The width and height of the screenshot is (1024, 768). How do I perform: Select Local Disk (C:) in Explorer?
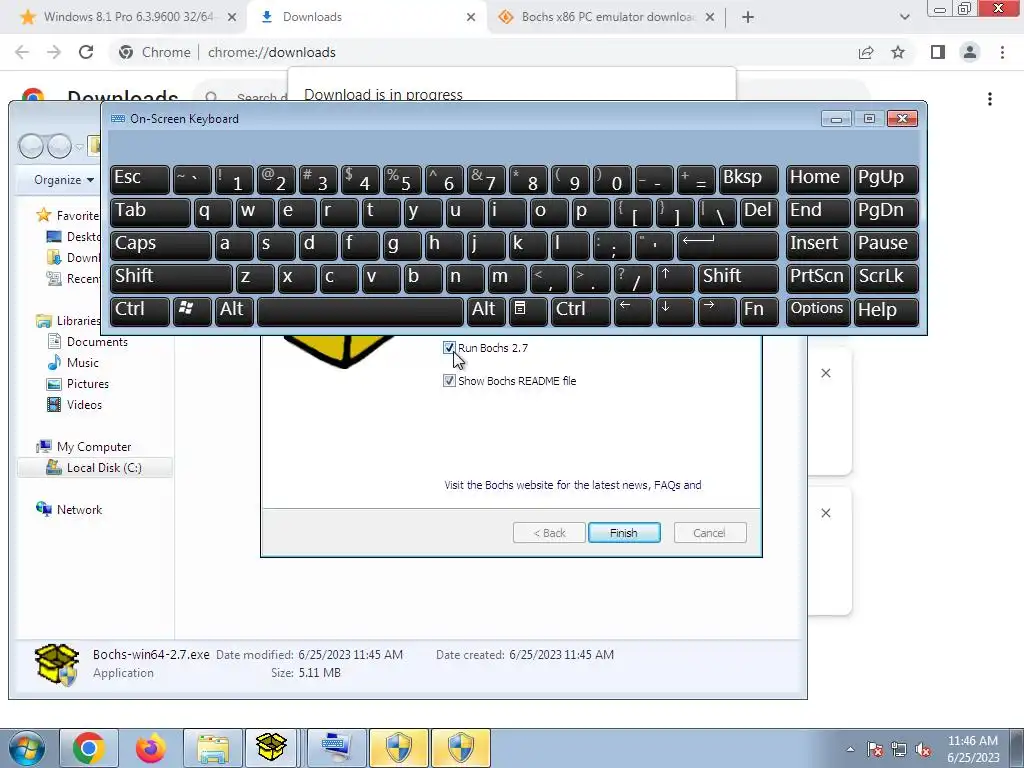click(x=94, y=468)
